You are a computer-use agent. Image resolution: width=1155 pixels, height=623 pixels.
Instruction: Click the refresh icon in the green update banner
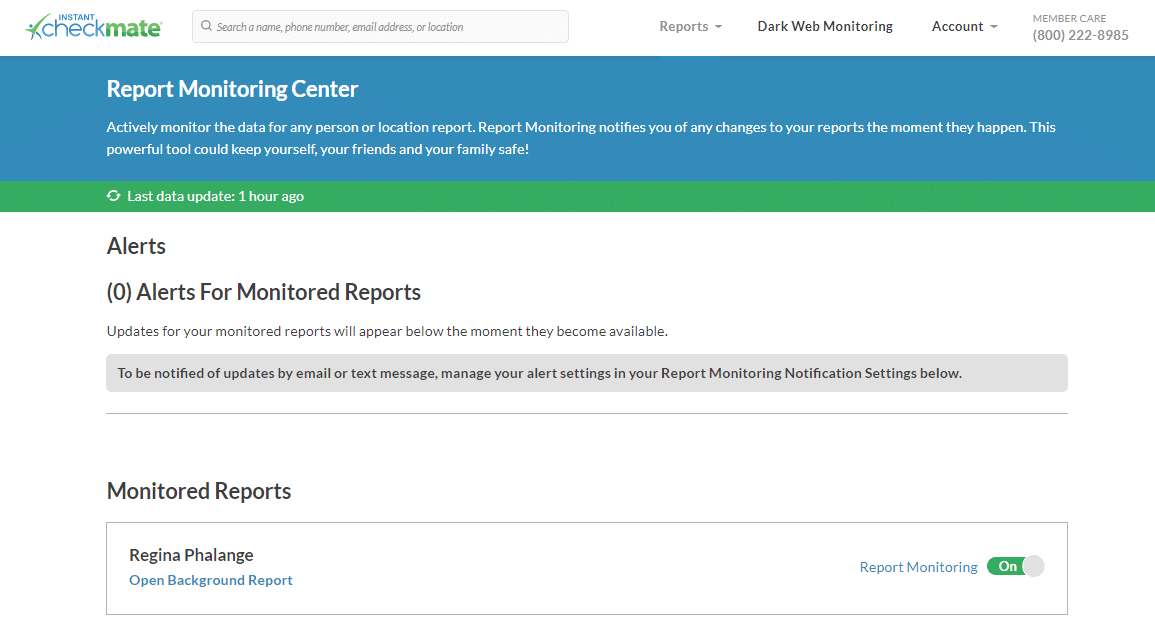(x=113, y=196)
